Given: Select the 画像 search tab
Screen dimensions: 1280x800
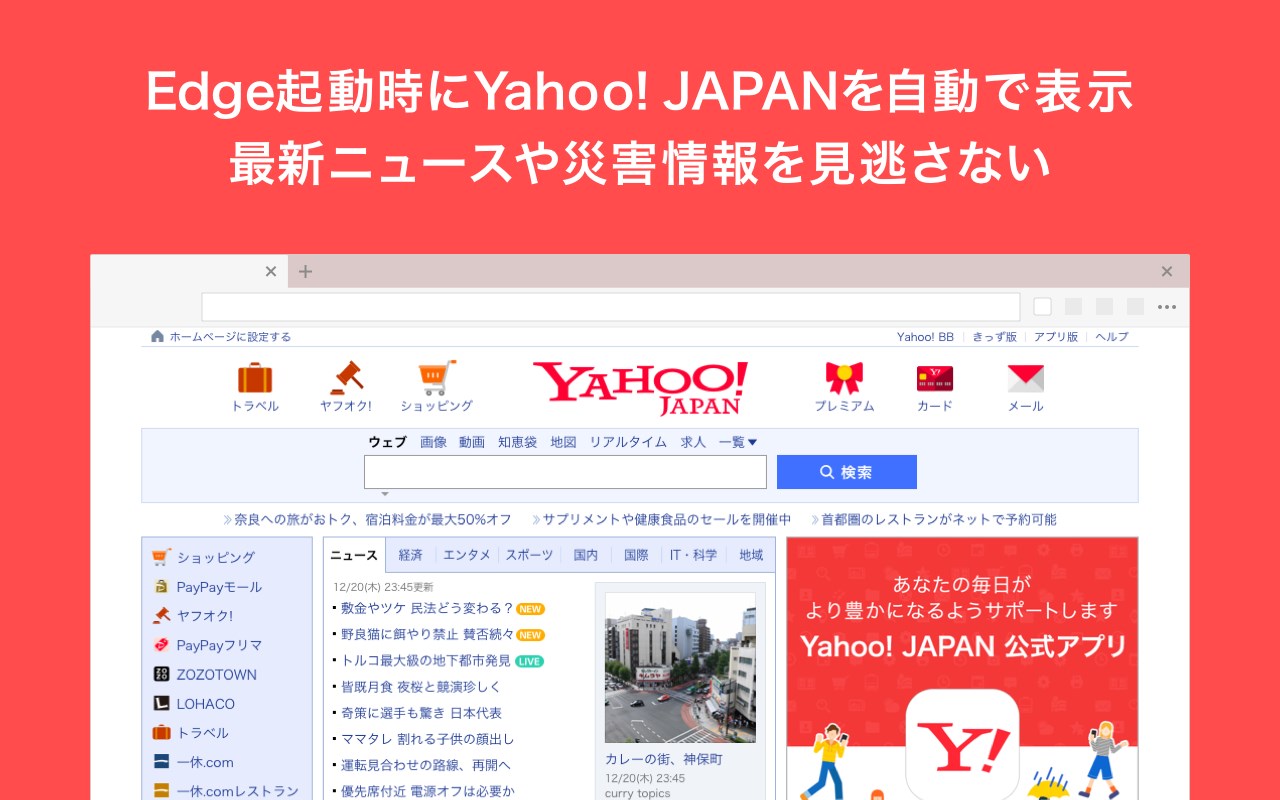Looking at the screenshot, I should tap(433, 442).
